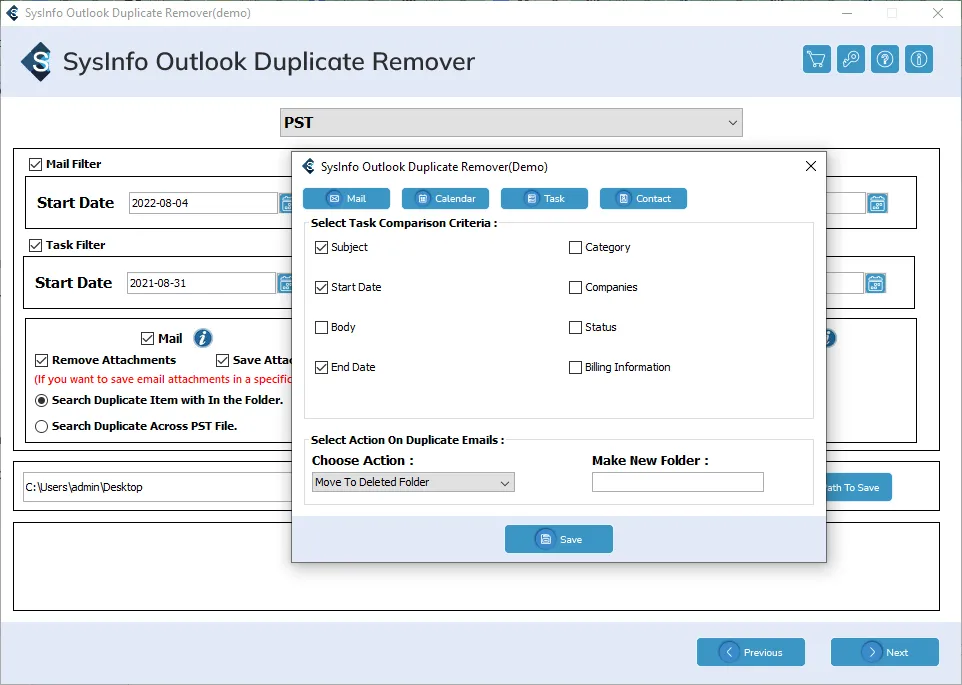Click the Save button in dialog
The image size is (962, 685).
point(558,539)
